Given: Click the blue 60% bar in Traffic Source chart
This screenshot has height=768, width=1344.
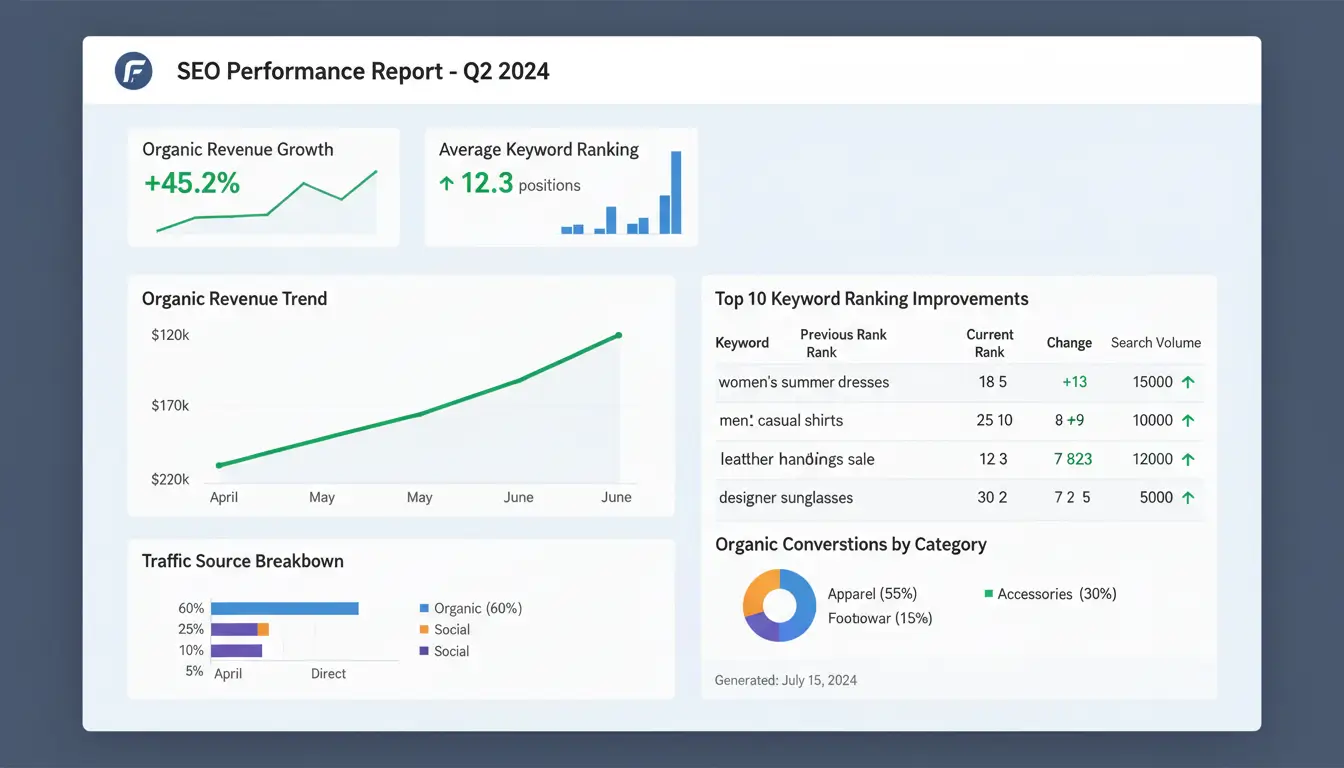Looking at the screenshot, I should (x=284, y=608).
